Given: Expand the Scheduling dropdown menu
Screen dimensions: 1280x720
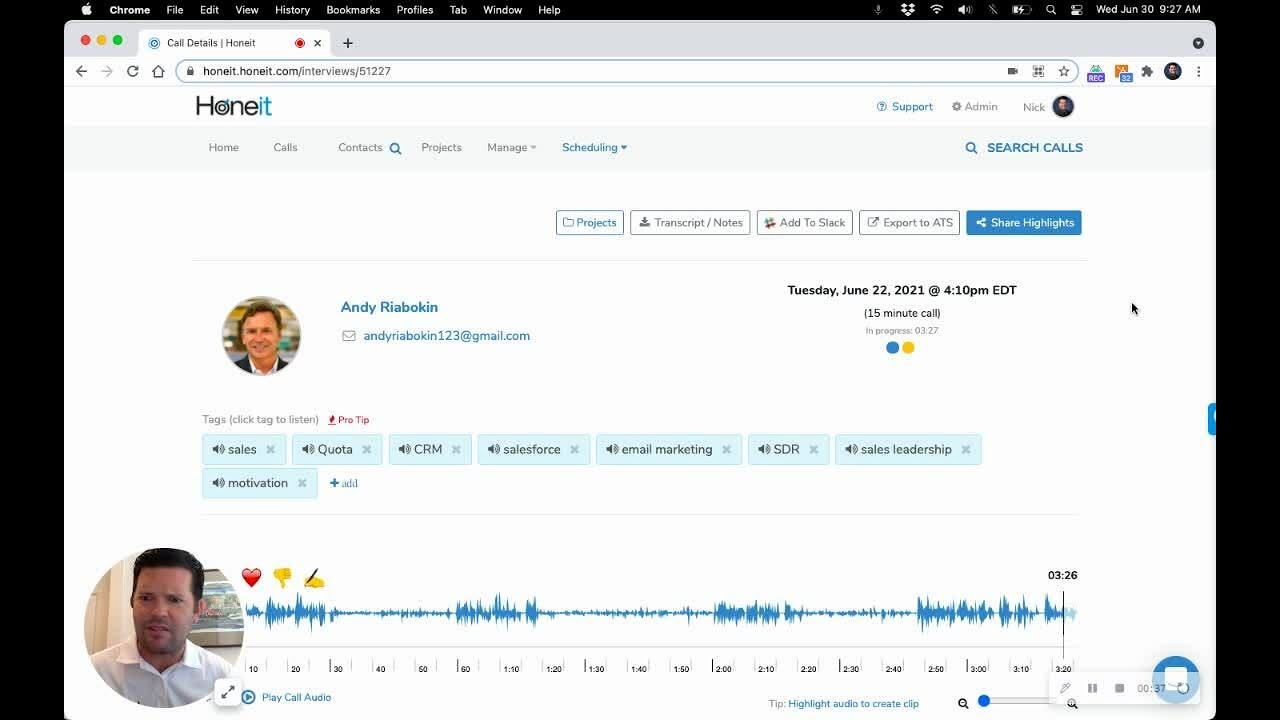Looking at the screenshot, I should (594, 147).
